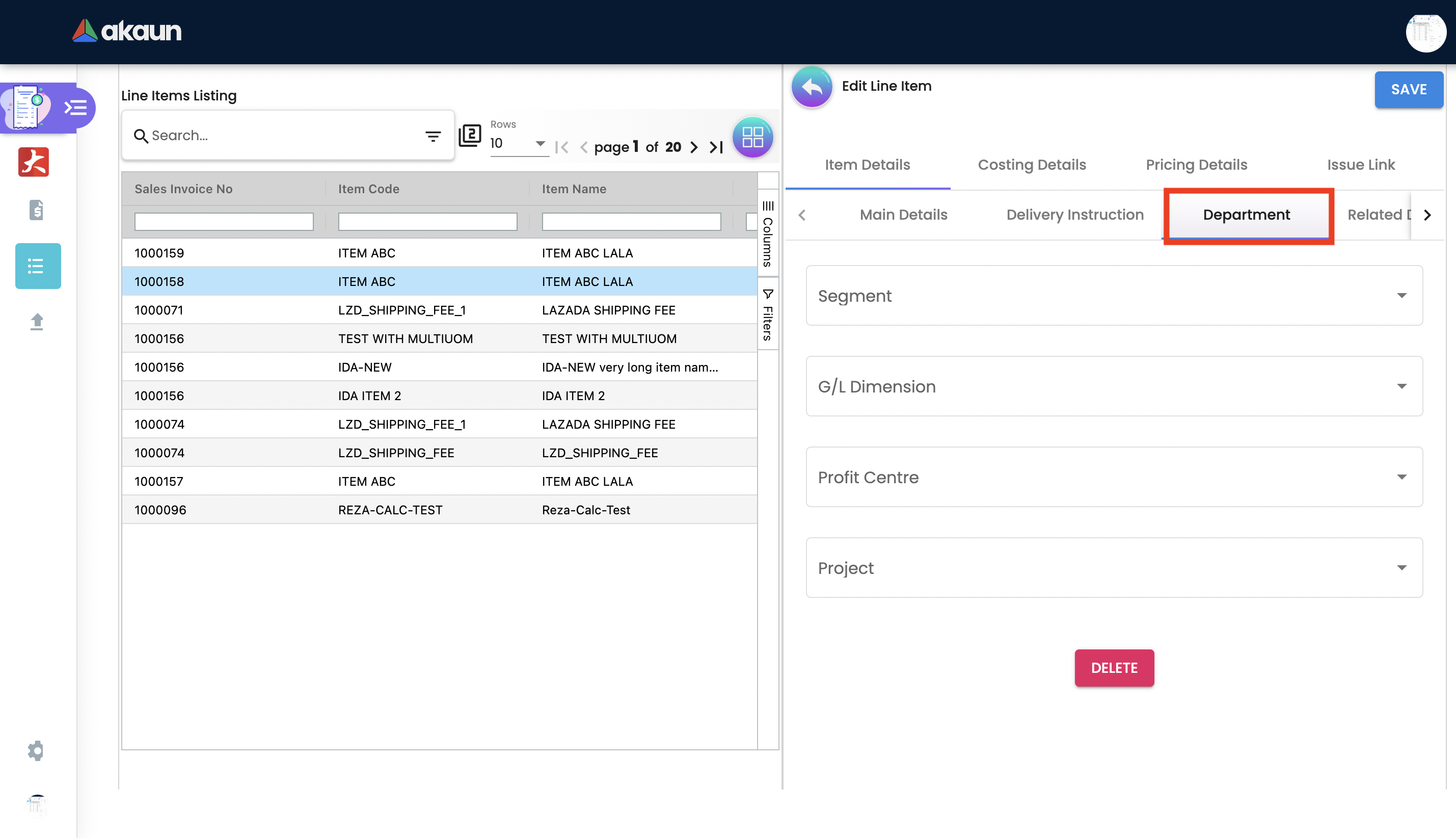Click the search filter options icon
This screenshot has height=838, width=1456.
(x=433, y=136)
